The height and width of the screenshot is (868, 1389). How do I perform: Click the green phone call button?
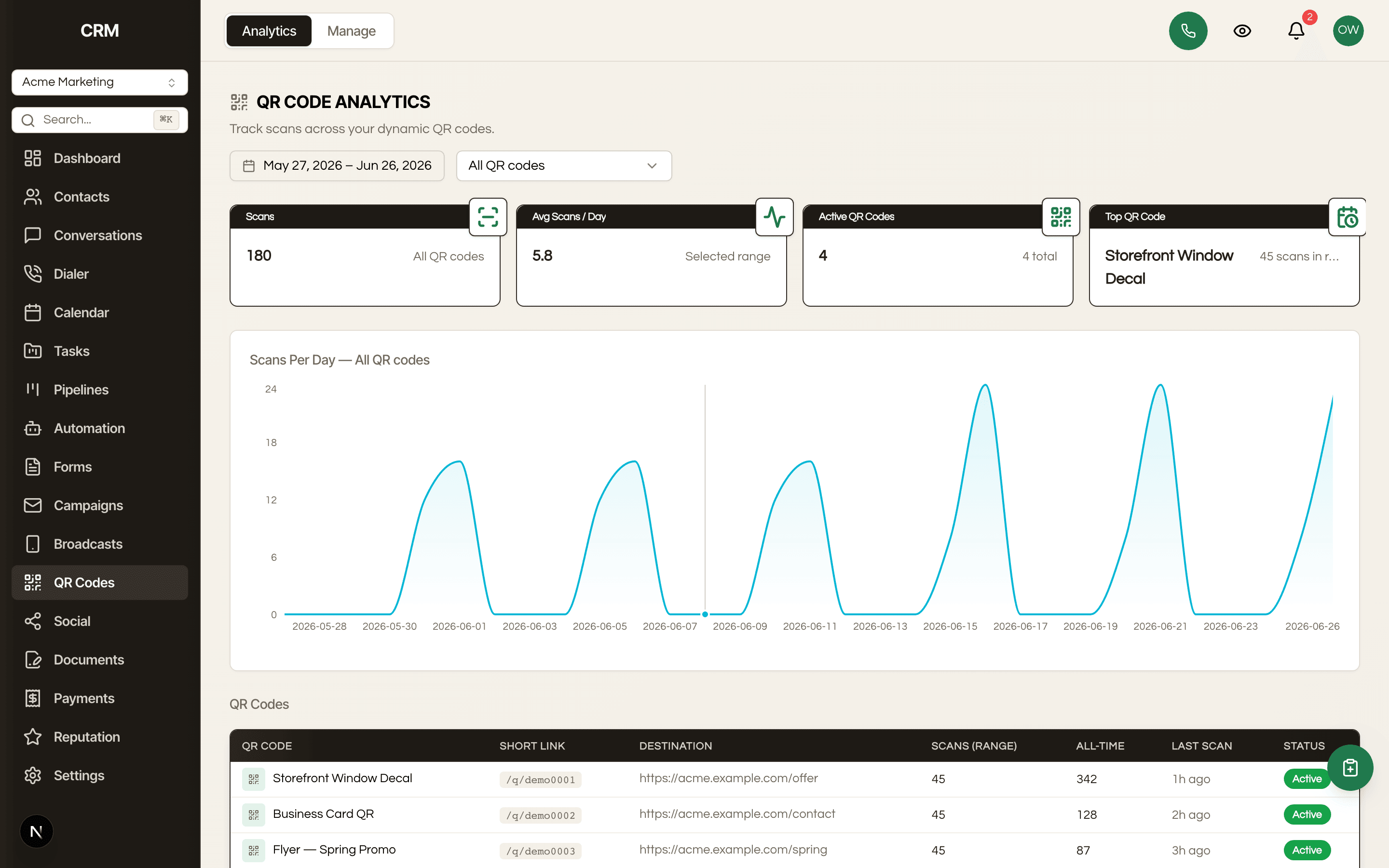click(1188, 30)
